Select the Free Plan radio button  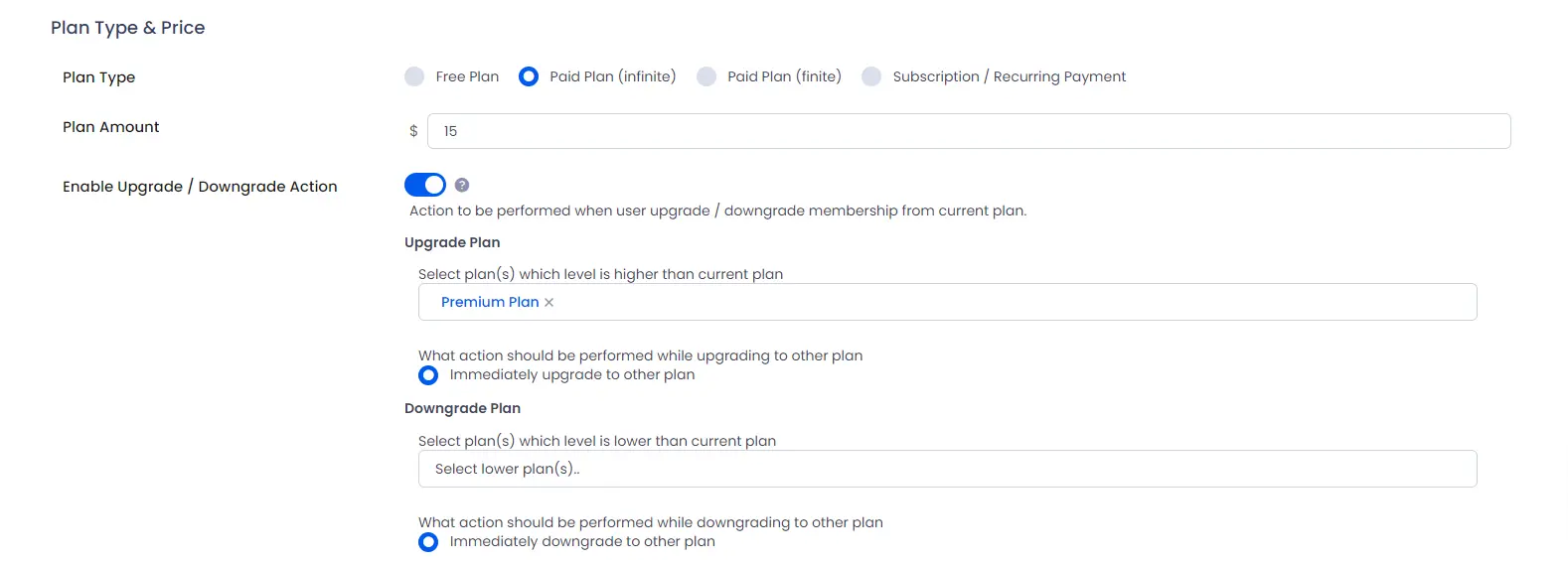(x=414, y=76)
